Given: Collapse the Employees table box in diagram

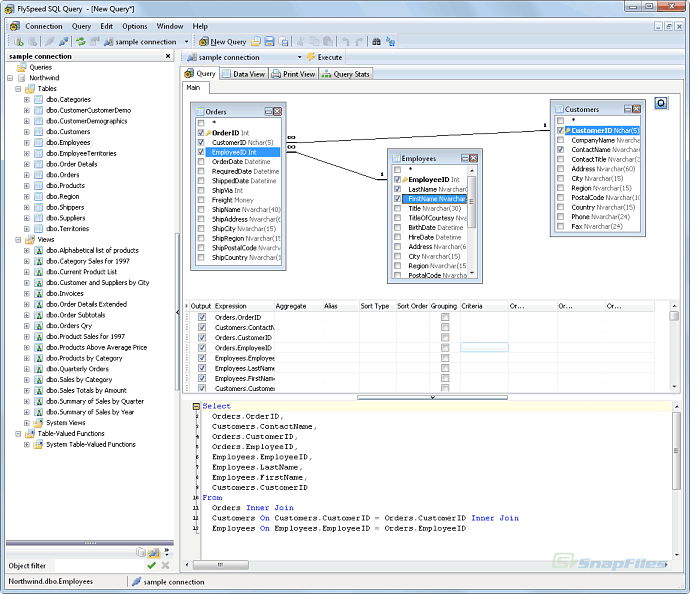Looking at the screenshot, I should 465,158.
